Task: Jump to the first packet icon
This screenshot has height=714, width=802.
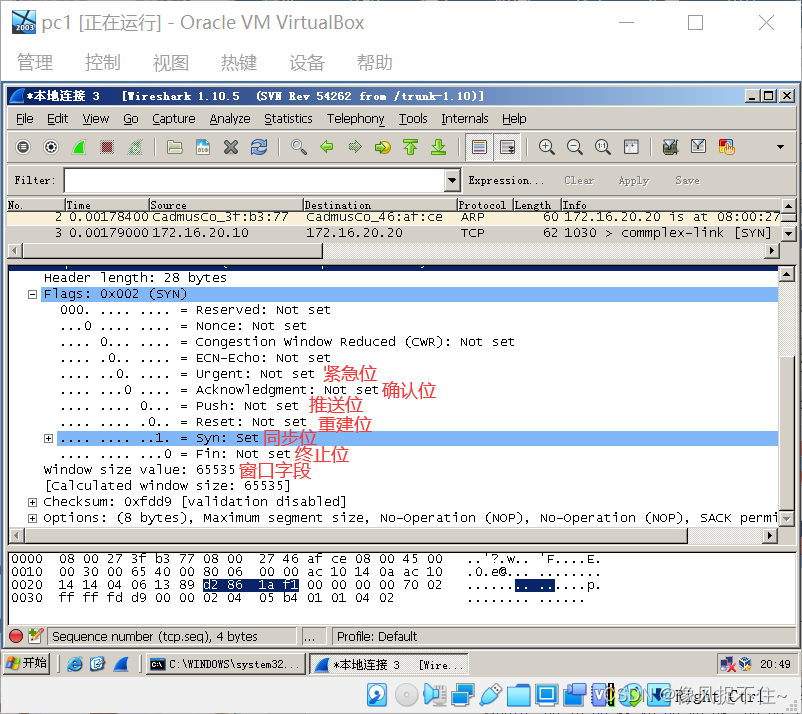Action: tap(410, 147)
